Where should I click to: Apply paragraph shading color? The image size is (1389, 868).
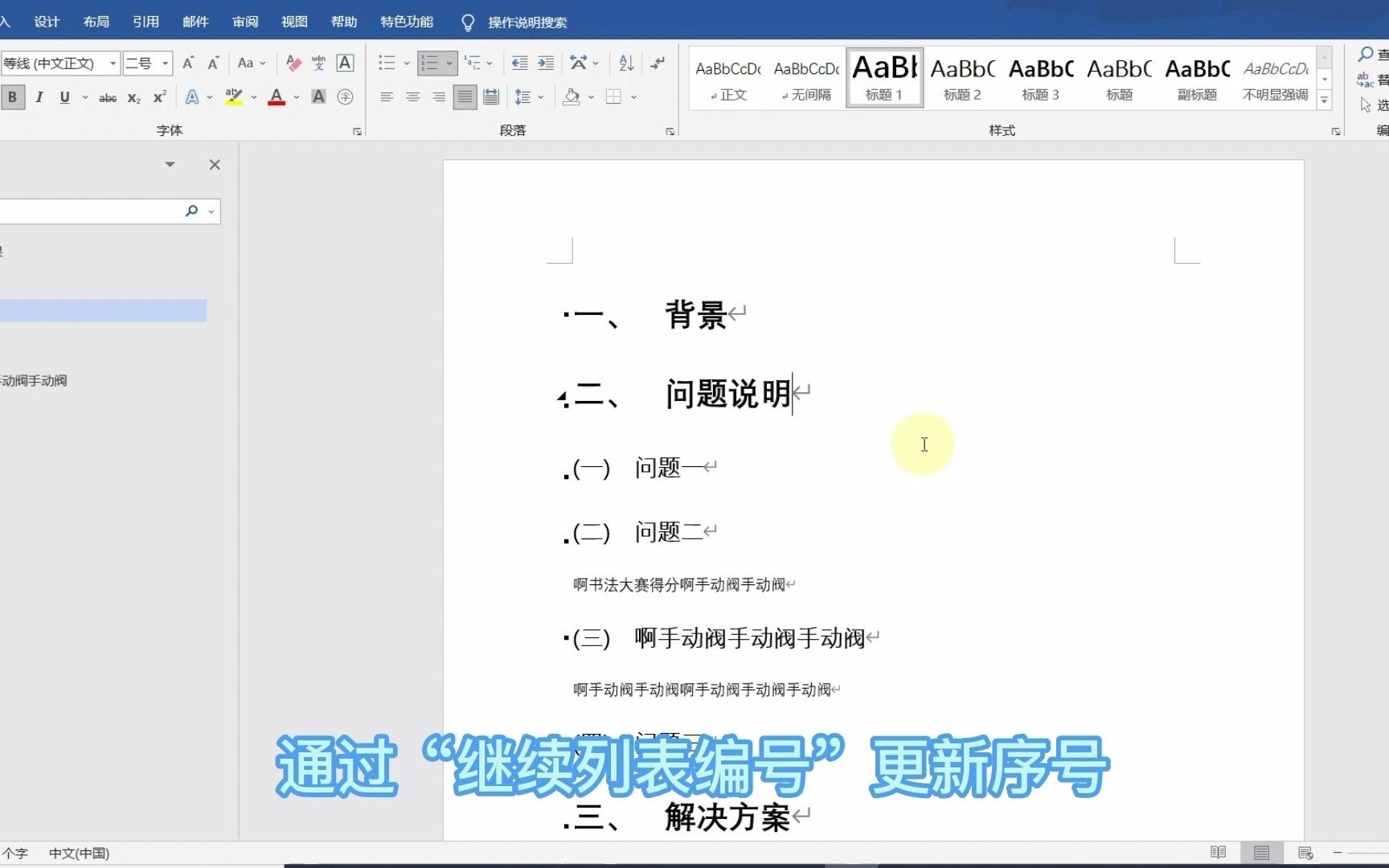click(572, 97)
